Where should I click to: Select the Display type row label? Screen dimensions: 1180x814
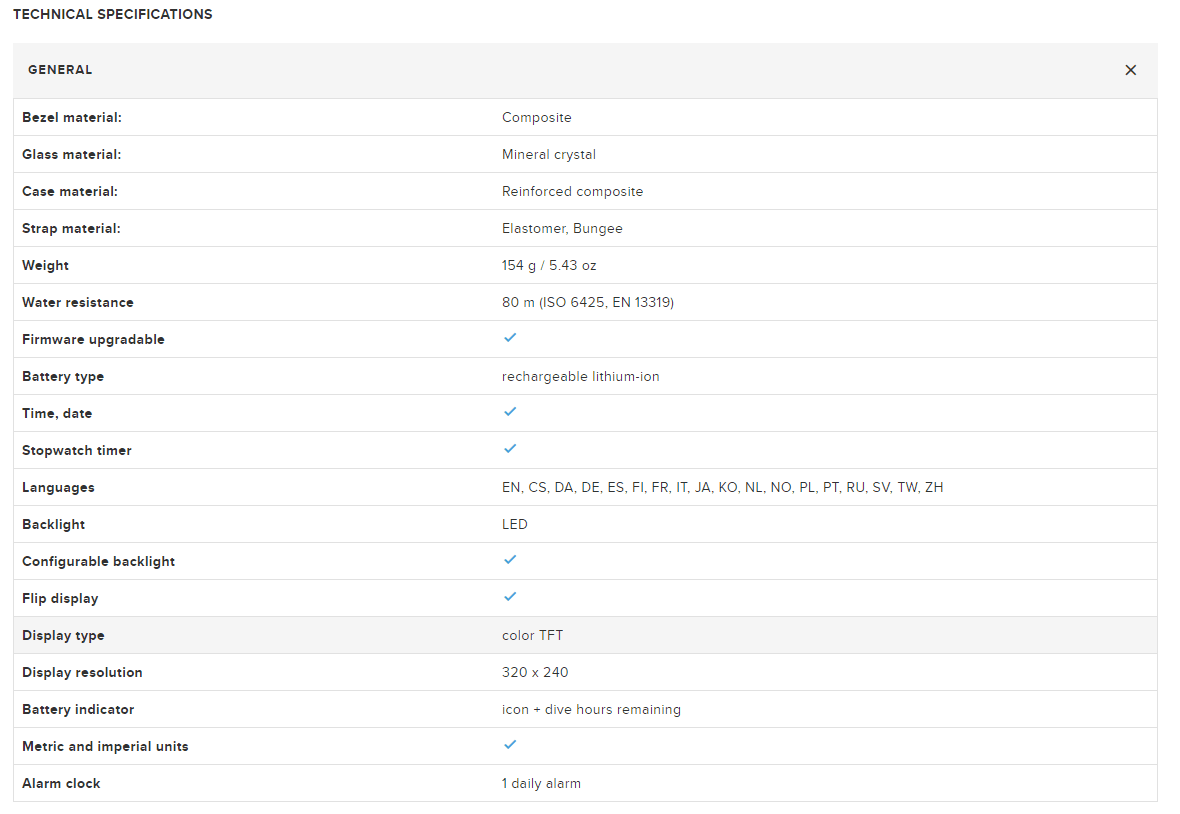tap(63, 636)
